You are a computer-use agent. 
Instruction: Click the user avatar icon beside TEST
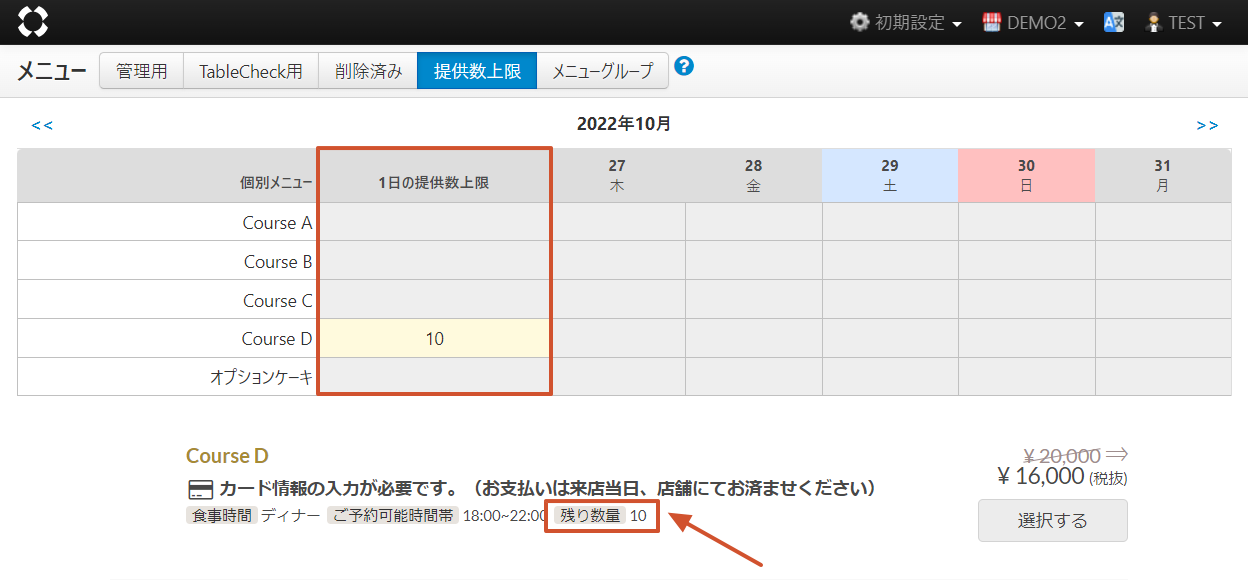[x=1153, y=22]
